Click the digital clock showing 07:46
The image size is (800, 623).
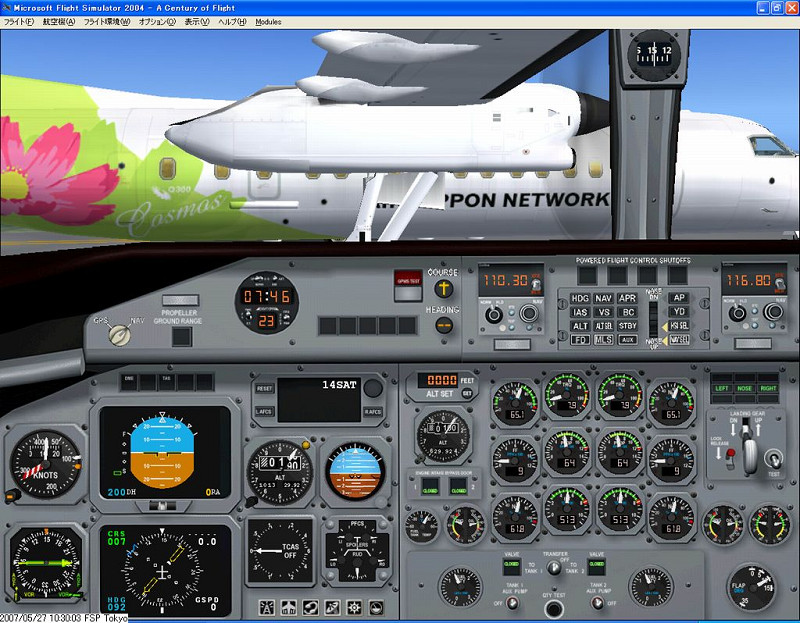(266, 296)
